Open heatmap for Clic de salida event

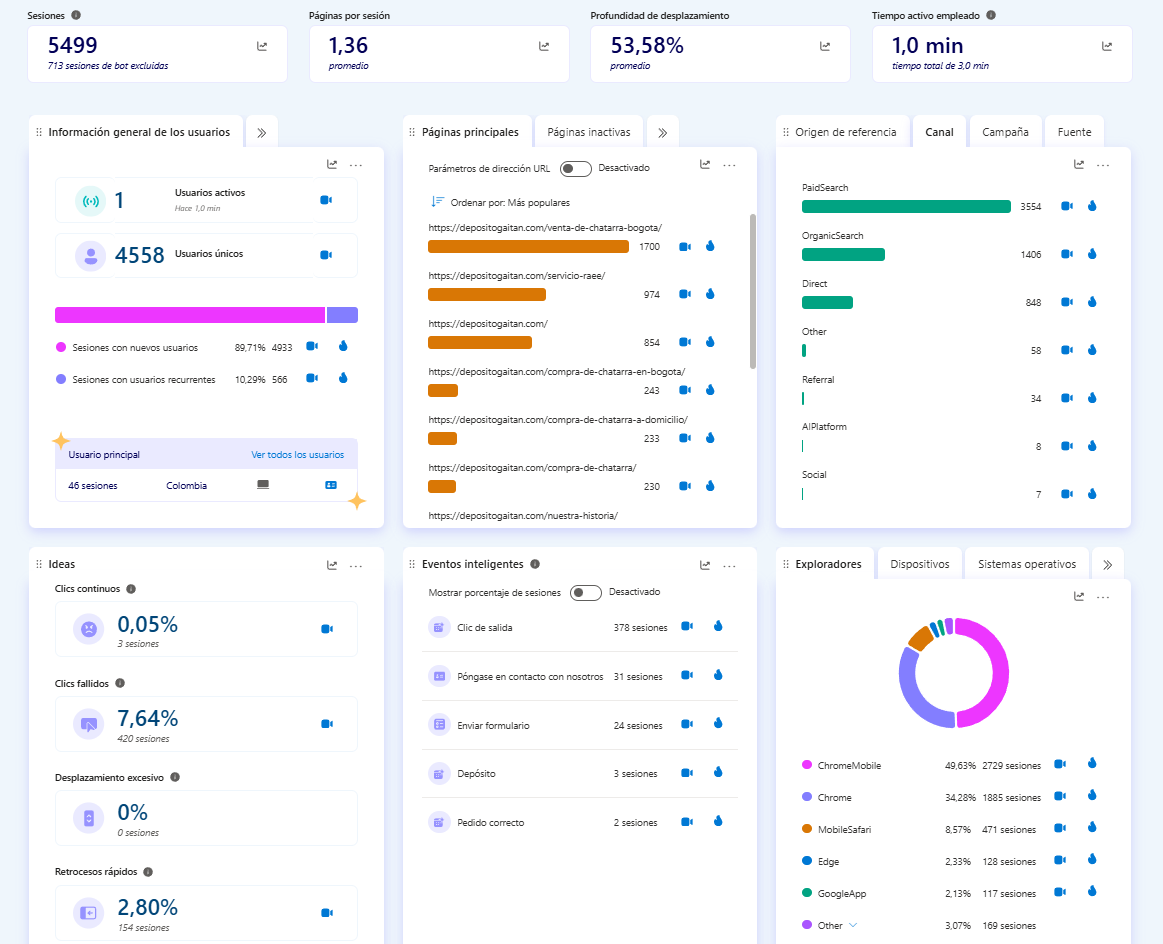point(718,627)
